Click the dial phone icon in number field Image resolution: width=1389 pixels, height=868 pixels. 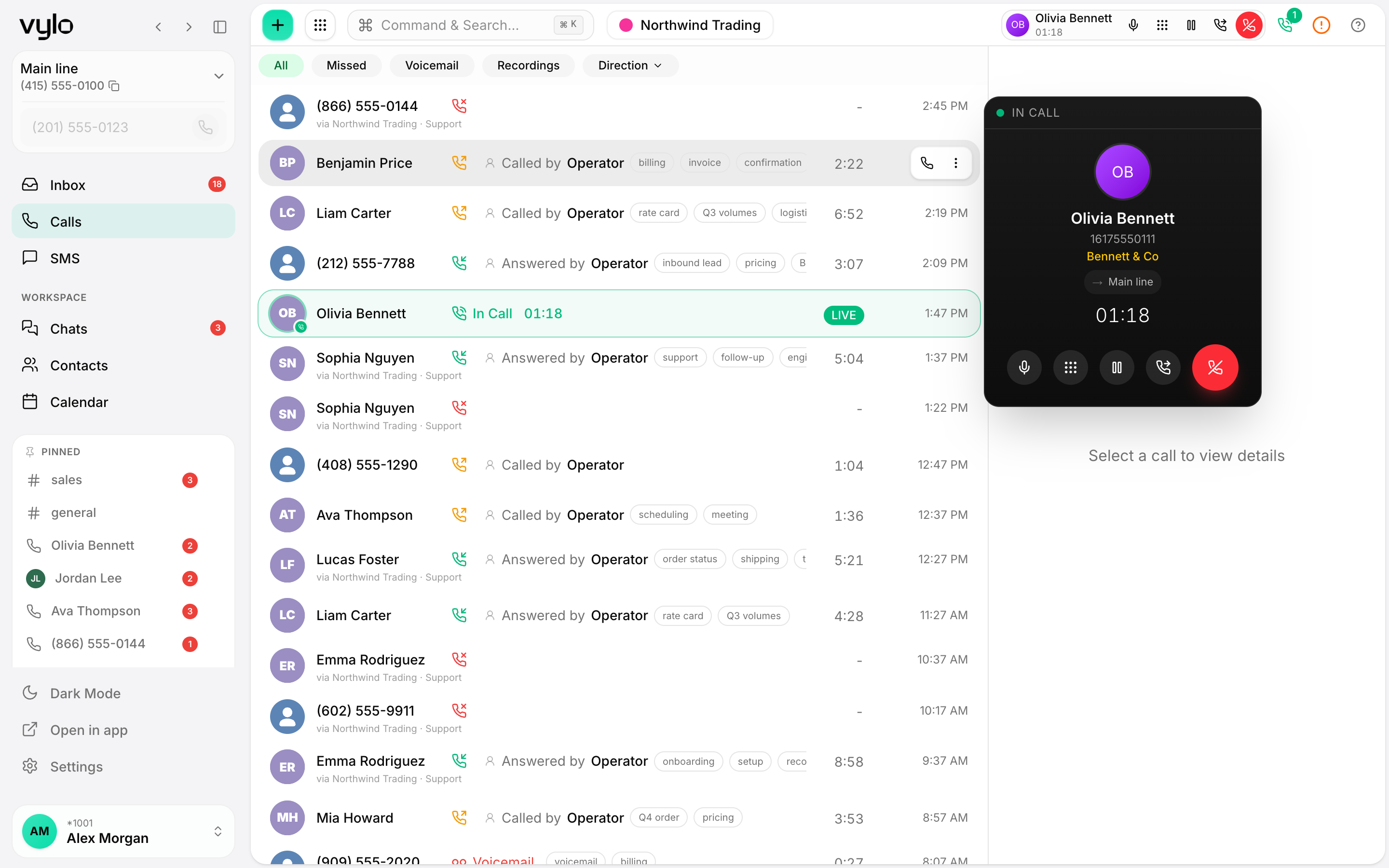(x=205, y=127)
